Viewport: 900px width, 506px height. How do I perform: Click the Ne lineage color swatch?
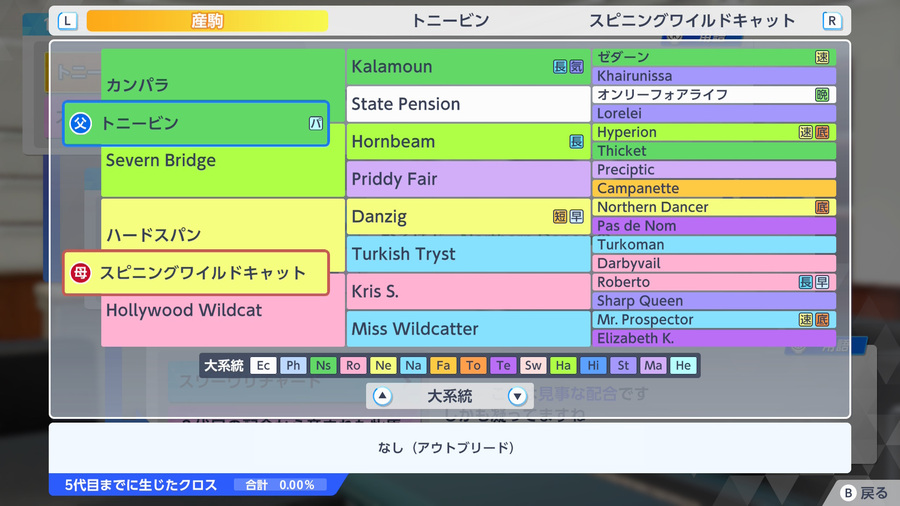tap(383, 365)
